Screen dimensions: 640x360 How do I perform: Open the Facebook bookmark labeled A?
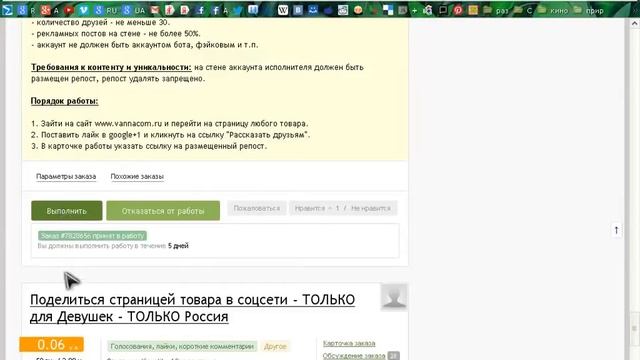coord(219,10)
